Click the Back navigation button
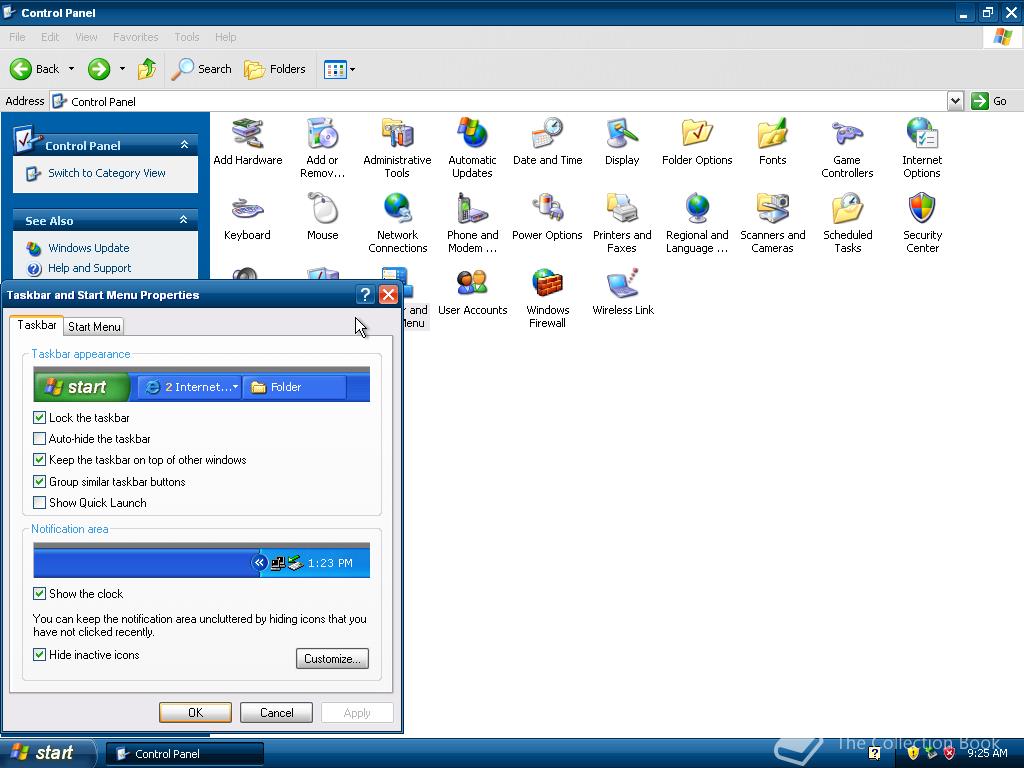 click(x=35, y=69)
